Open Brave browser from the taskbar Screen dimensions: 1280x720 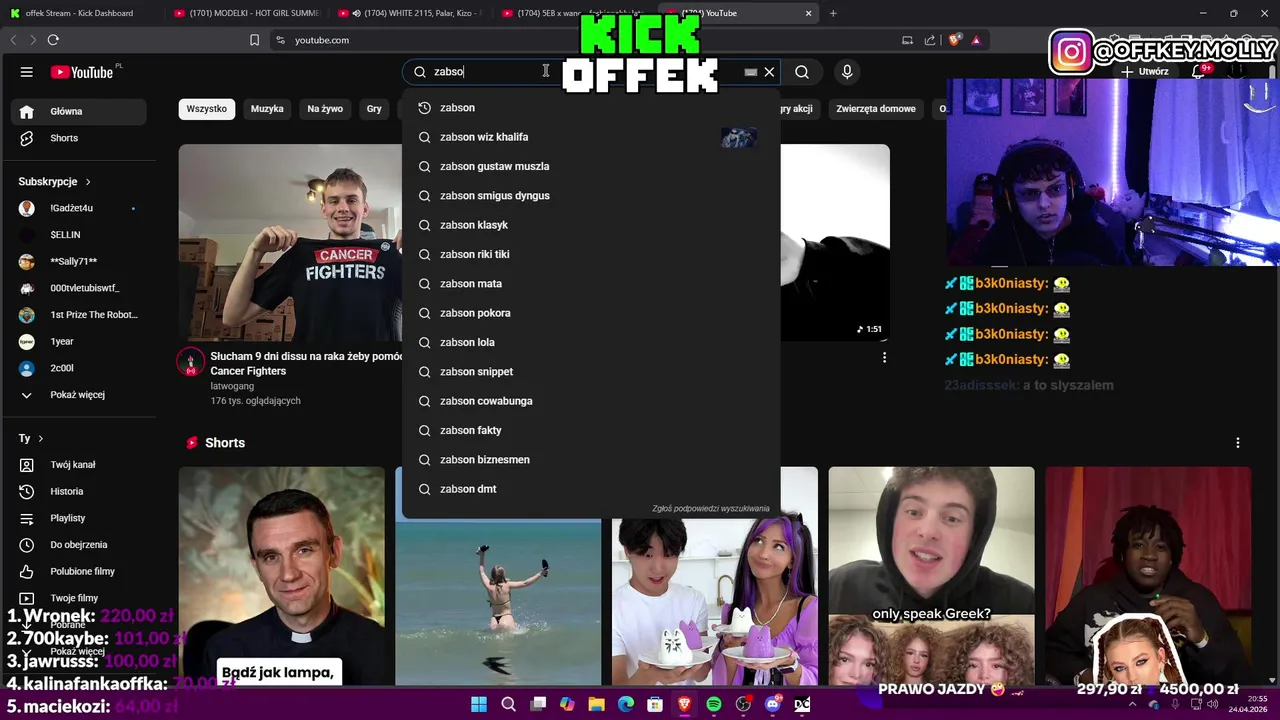point(685,704)
